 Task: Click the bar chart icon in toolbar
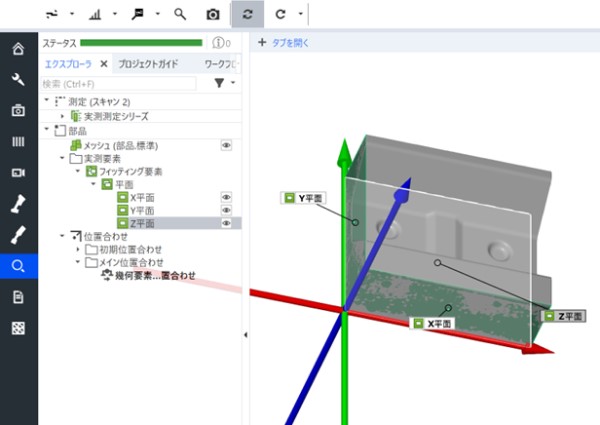pyautogui.click(x=96, y=15)
